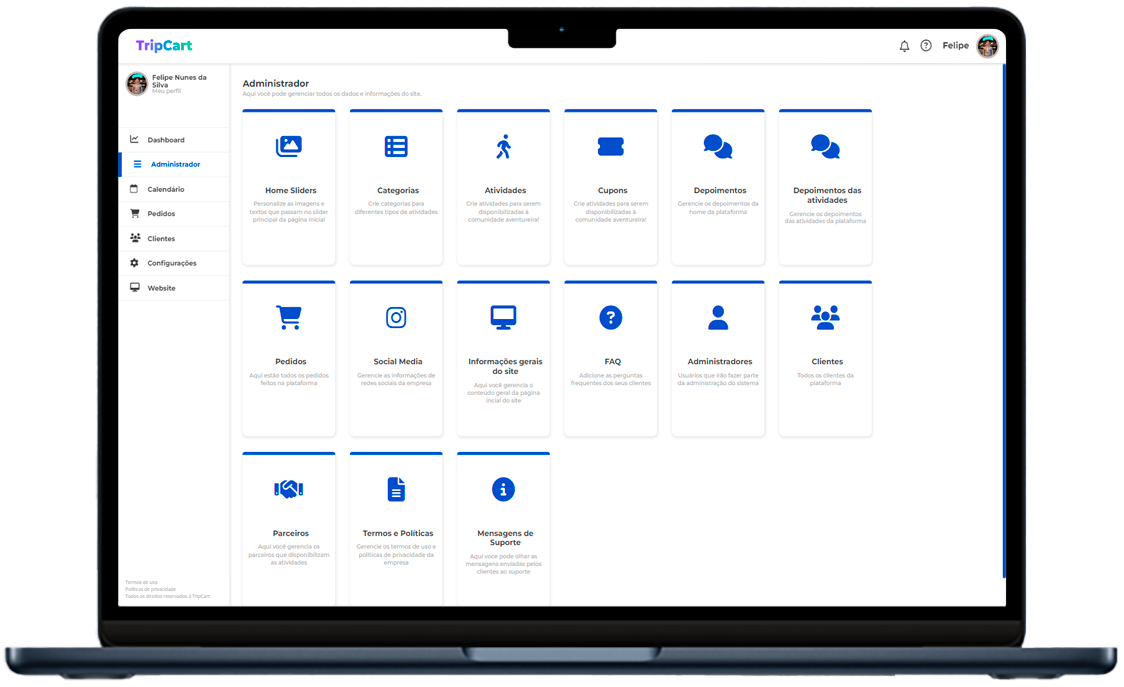Open Configurações in the sidebar

(172, 263)
